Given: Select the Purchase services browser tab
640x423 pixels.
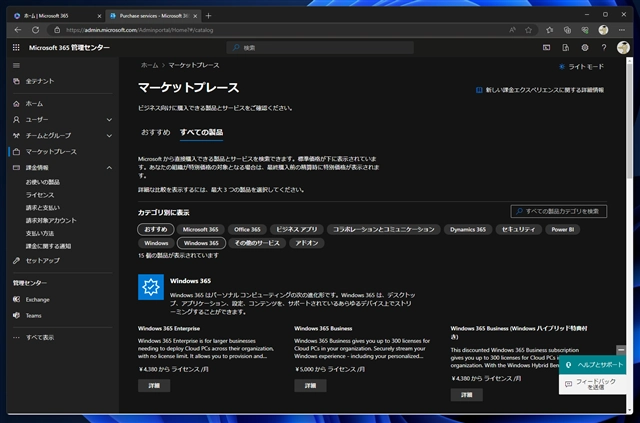Looking at the screenshot, I should [154, 16].
